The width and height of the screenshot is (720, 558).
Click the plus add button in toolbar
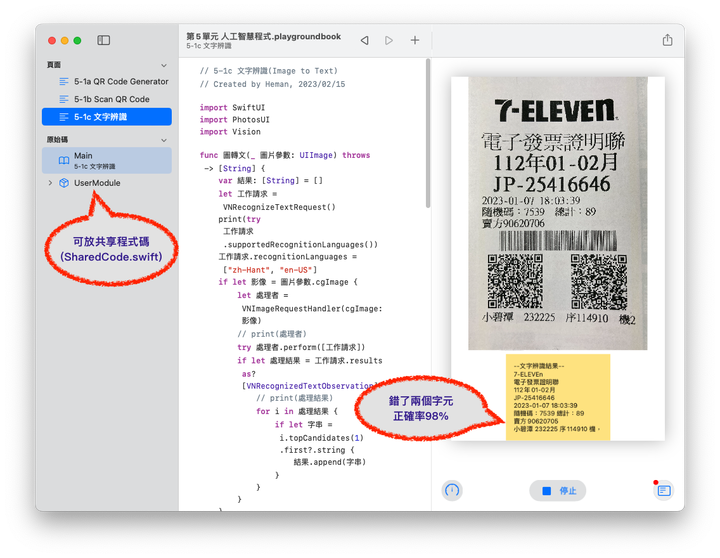[x=415, y=40]
